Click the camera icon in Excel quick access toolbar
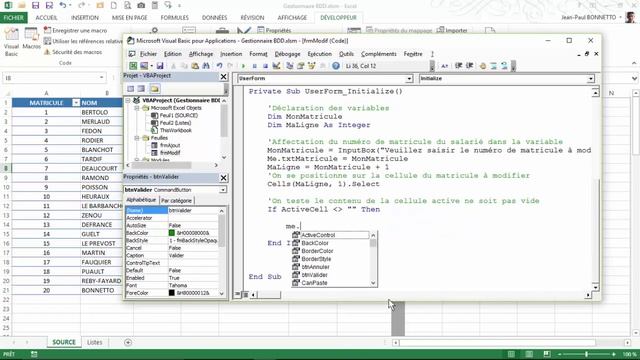The image size is (640, 360). pos(141,5)
